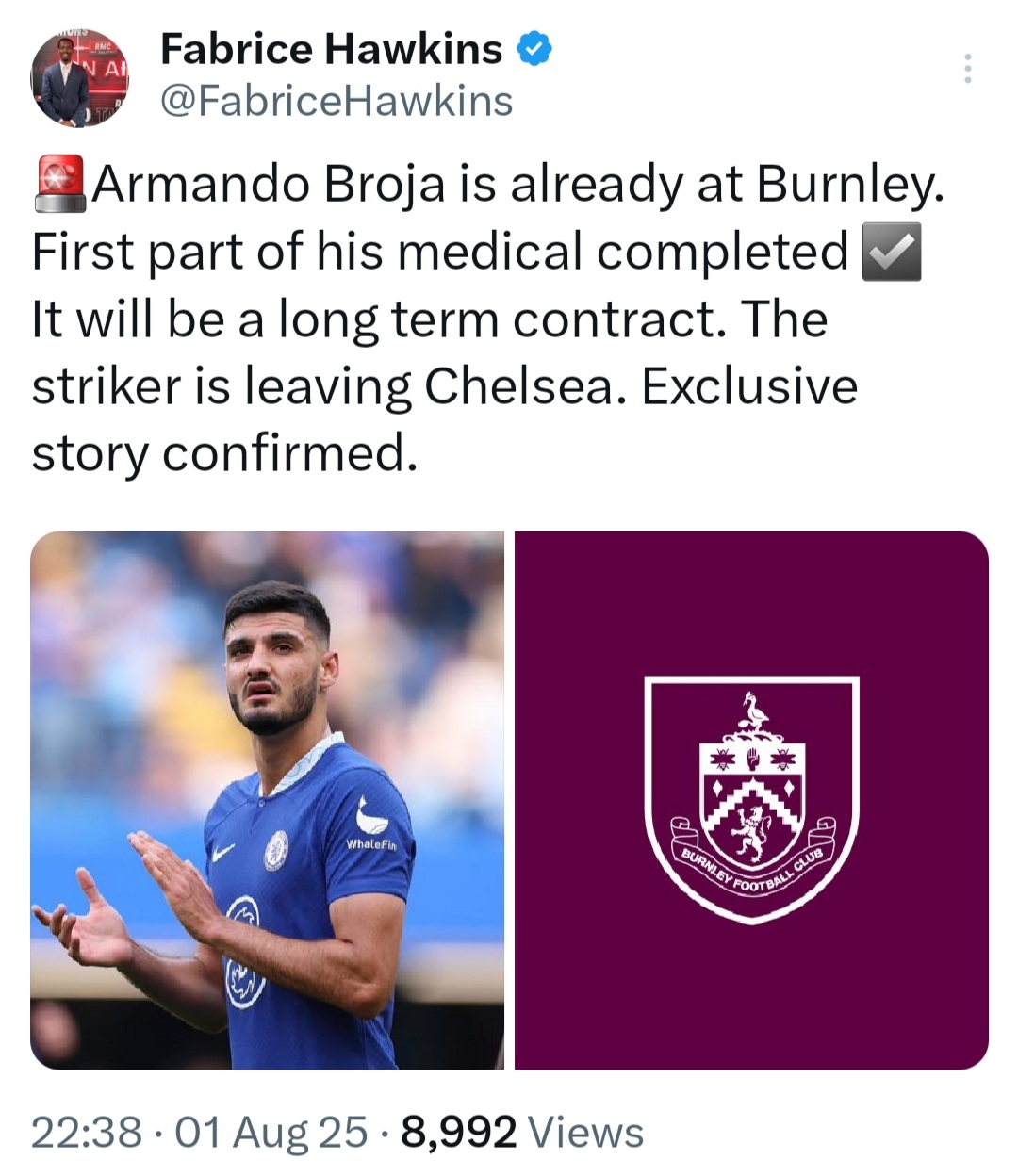Open the 8,992 Views count
This screenshot has height=1176, width=1018.
pyautogui.click(x=522, y=1132)
